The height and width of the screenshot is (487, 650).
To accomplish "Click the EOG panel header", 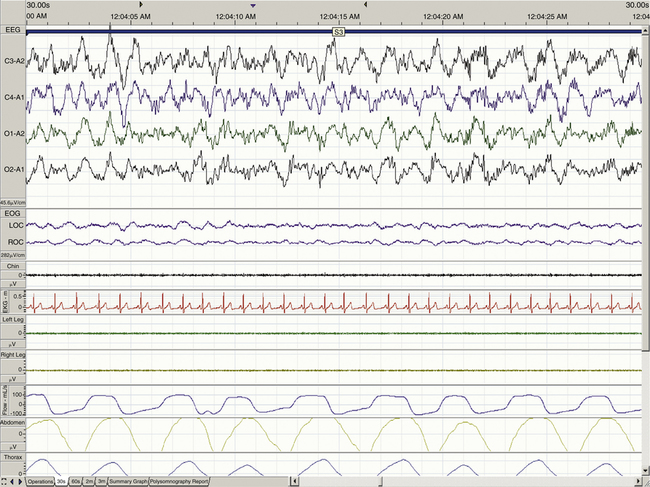I will 12,214.
